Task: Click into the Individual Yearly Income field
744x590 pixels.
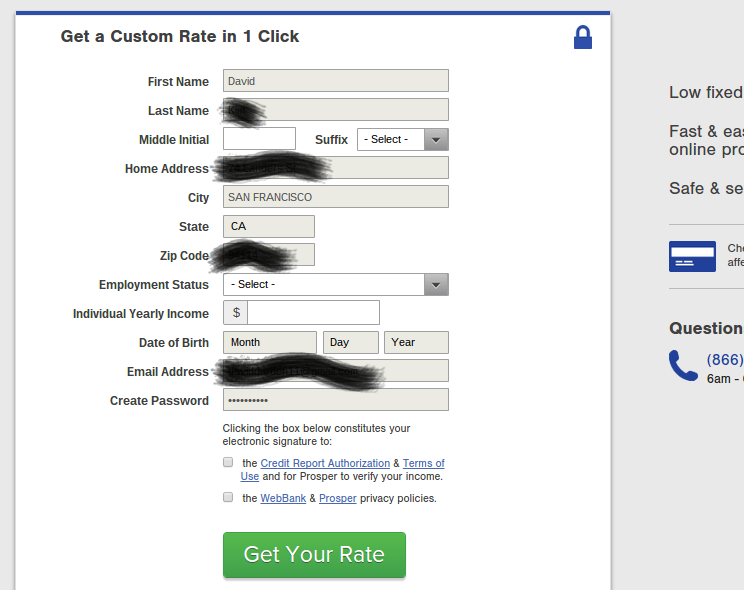Action: [x=314, y=313]
